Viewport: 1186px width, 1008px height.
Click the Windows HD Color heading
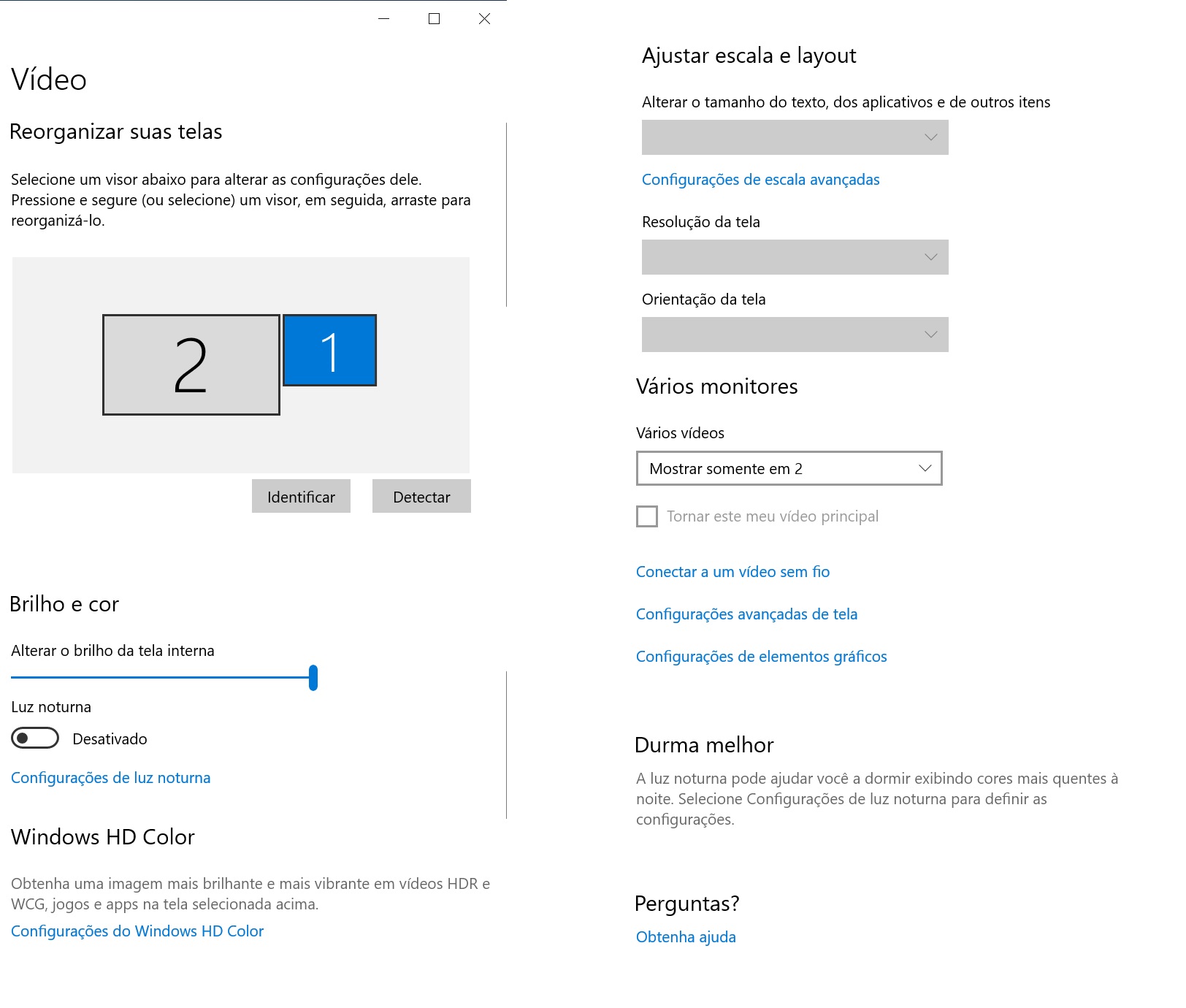point(103,837)
